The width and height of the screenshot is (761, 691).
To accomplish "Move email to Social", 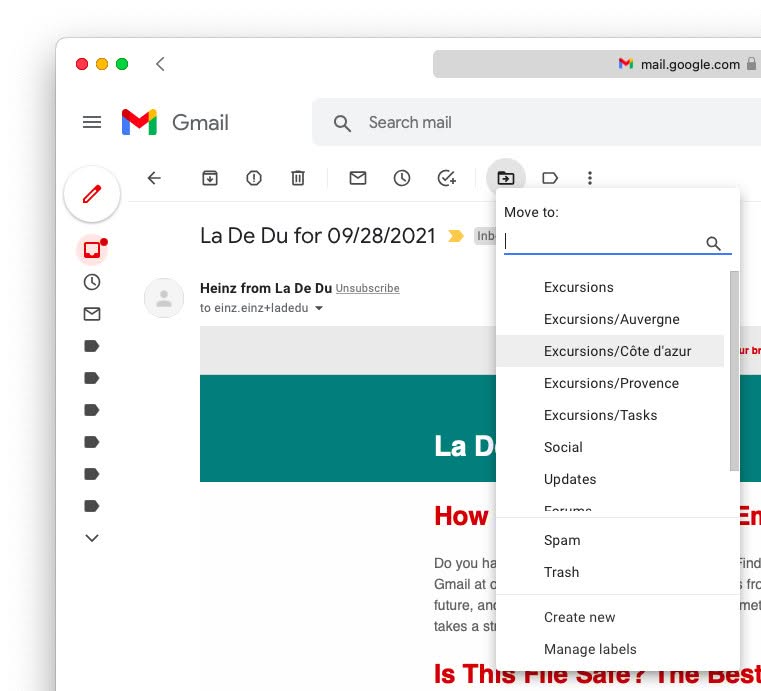I will coord(610,447).
